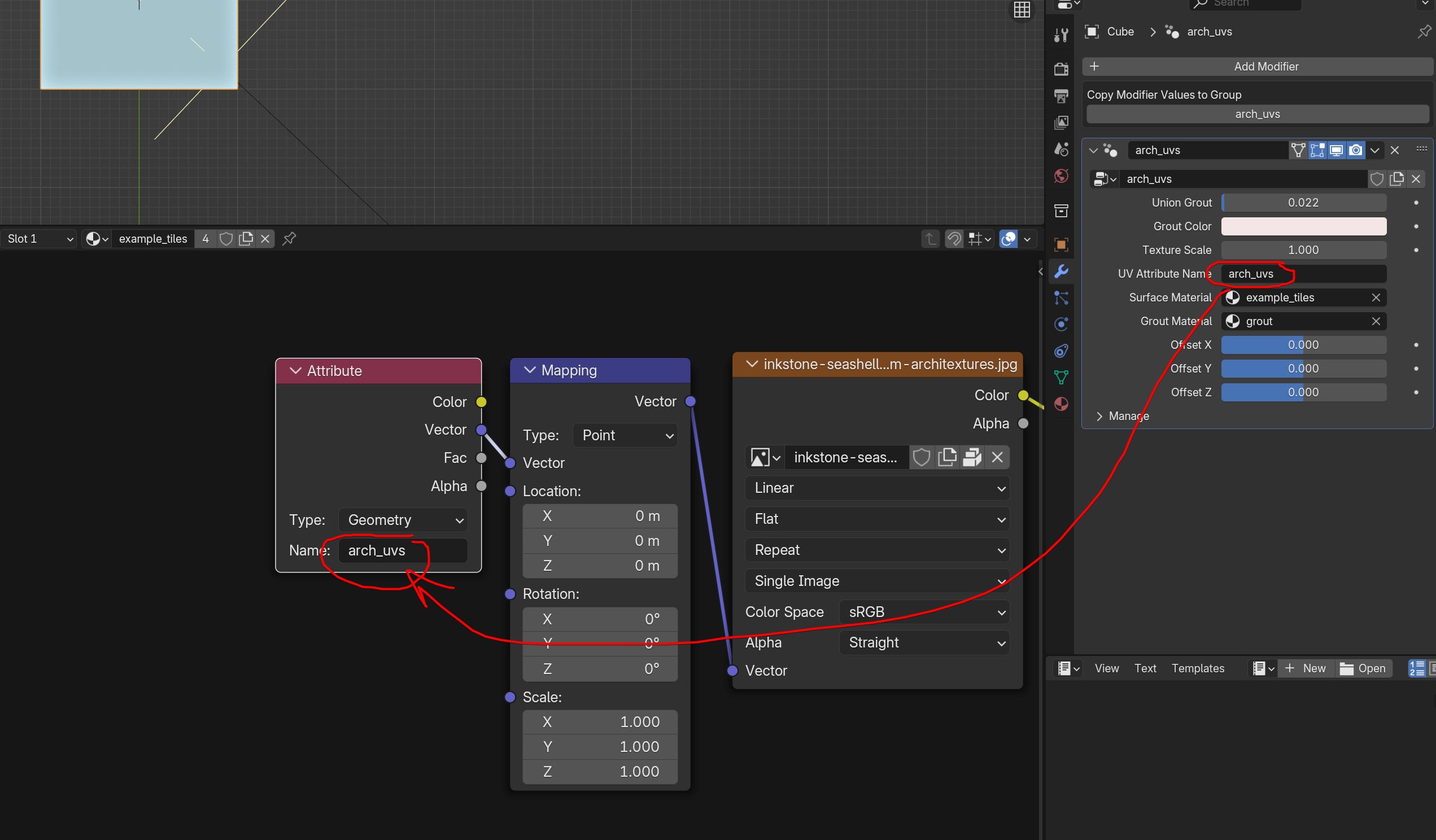Open the Scene Properties tab
This screenshot has width=1436, height=840.
click(1061, 148)
